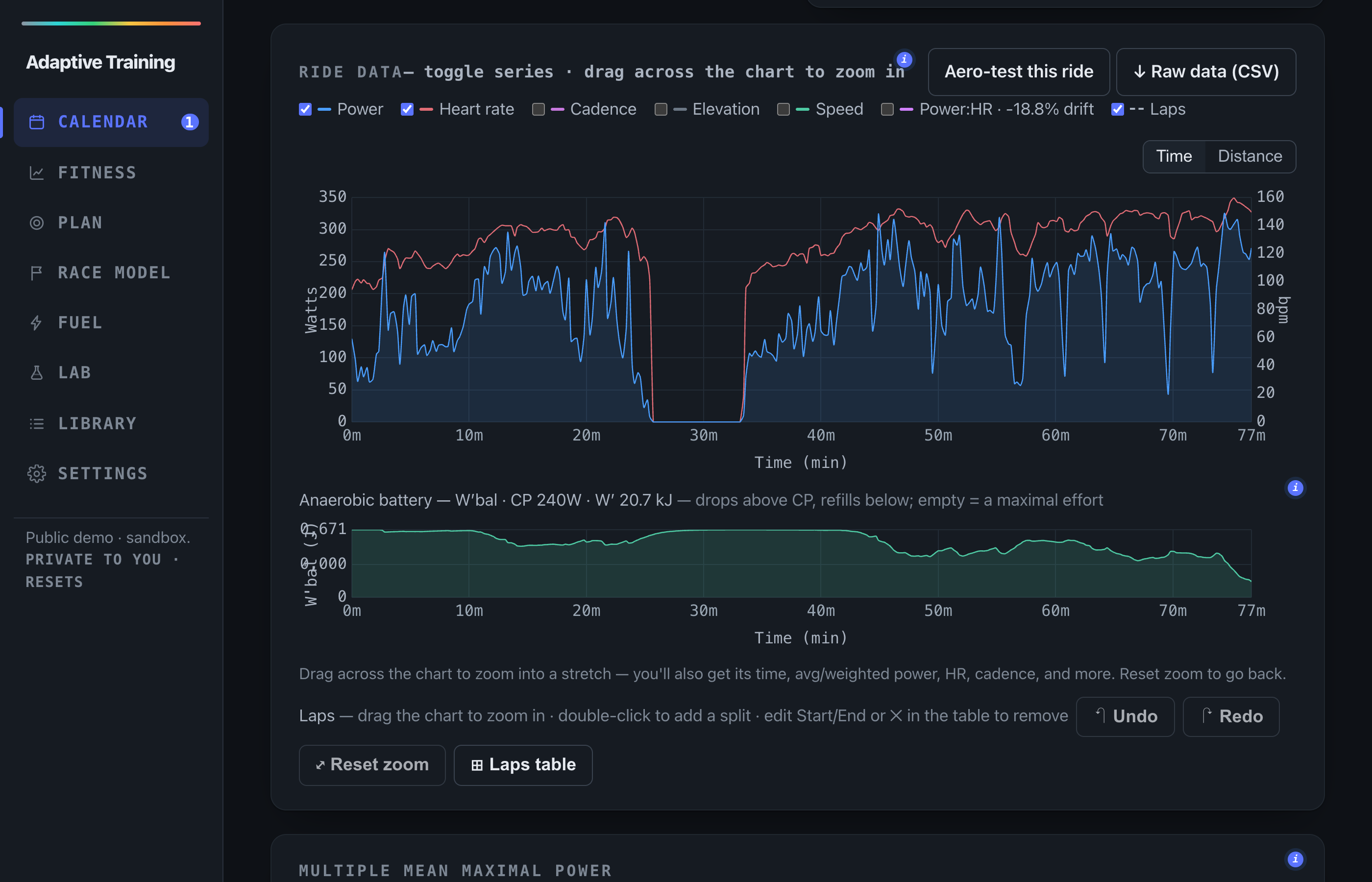Click the Adaptive Training title

101,62
